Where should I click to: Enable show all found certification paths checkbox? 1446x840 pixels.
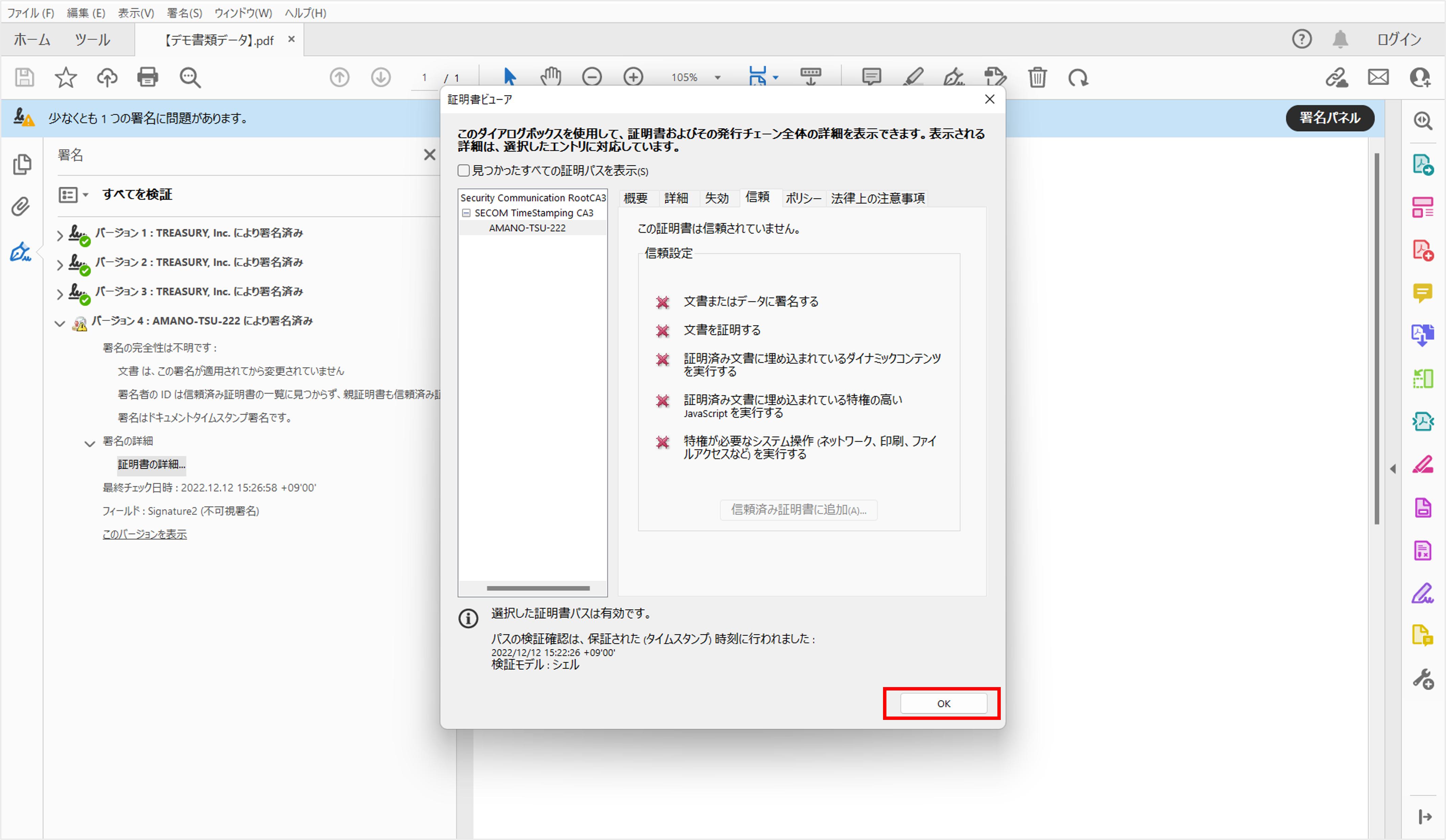464,171
